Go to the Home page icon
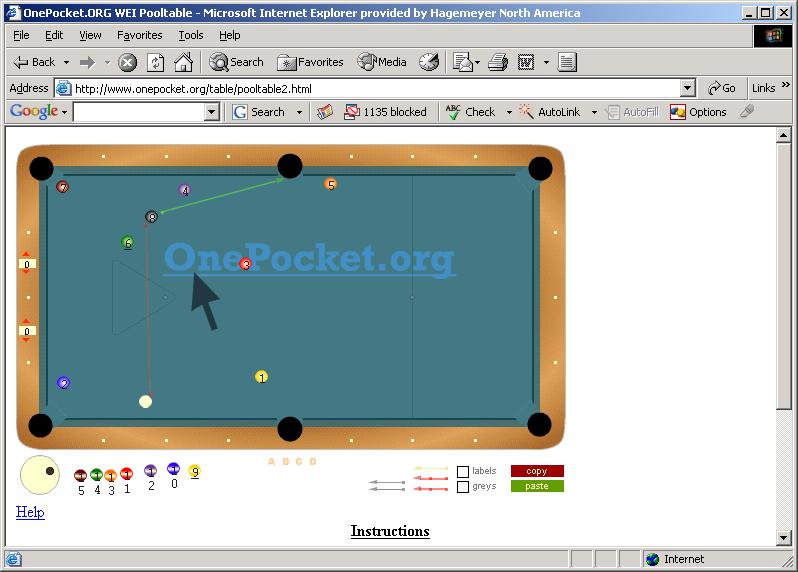Viewport: 798px width, 572px height. coord(183,62)
